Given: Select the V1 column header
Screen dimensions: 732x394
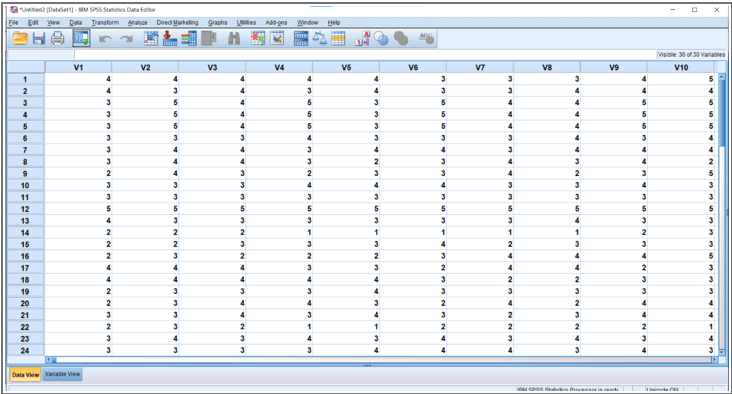Looking at the screenshot, I should [x=78, y=68].
